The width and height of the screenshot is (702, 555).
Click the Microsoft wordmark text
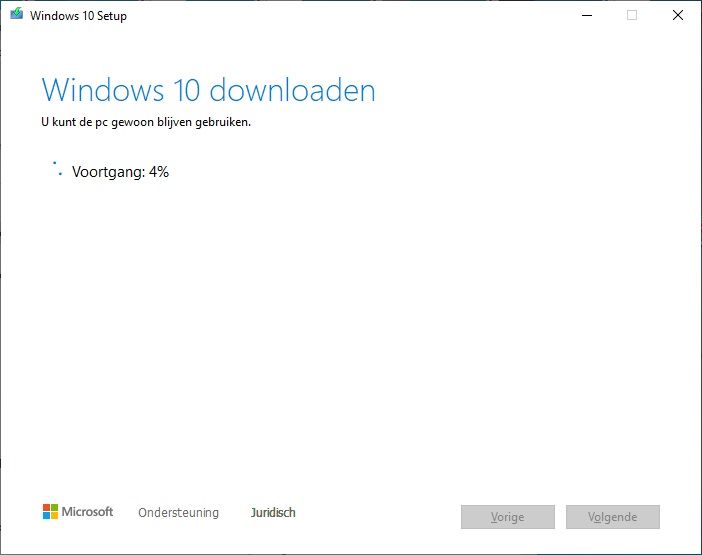coord(88,512)
